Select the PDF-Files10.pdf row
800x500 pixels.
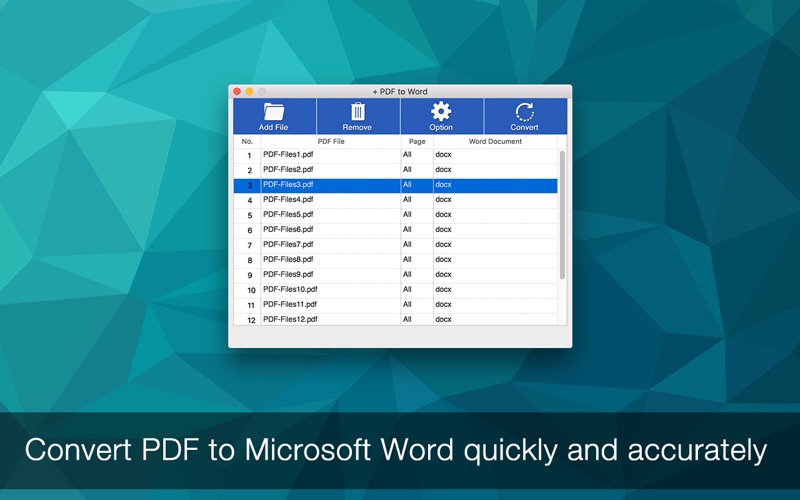tap(395, 290)
